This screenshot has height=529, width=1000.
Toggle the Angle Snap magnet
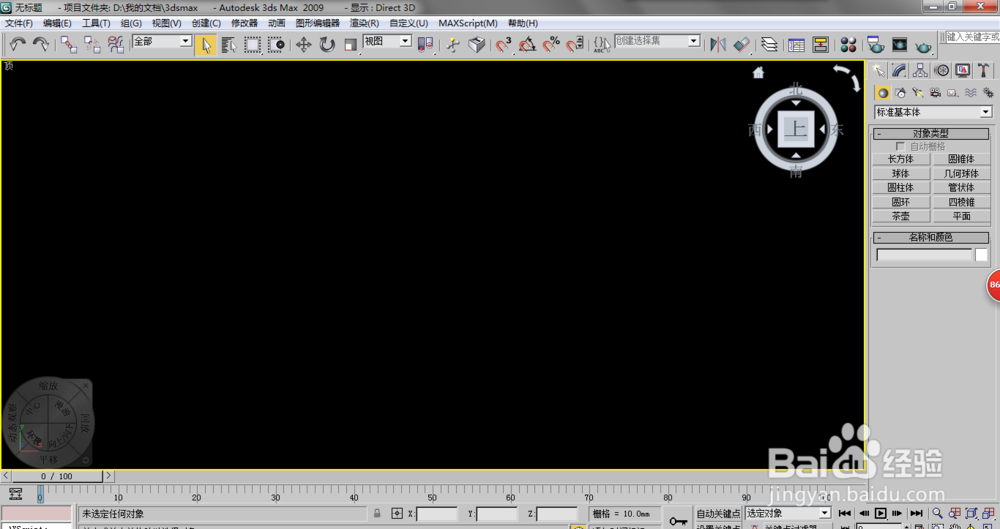point(527,45)
